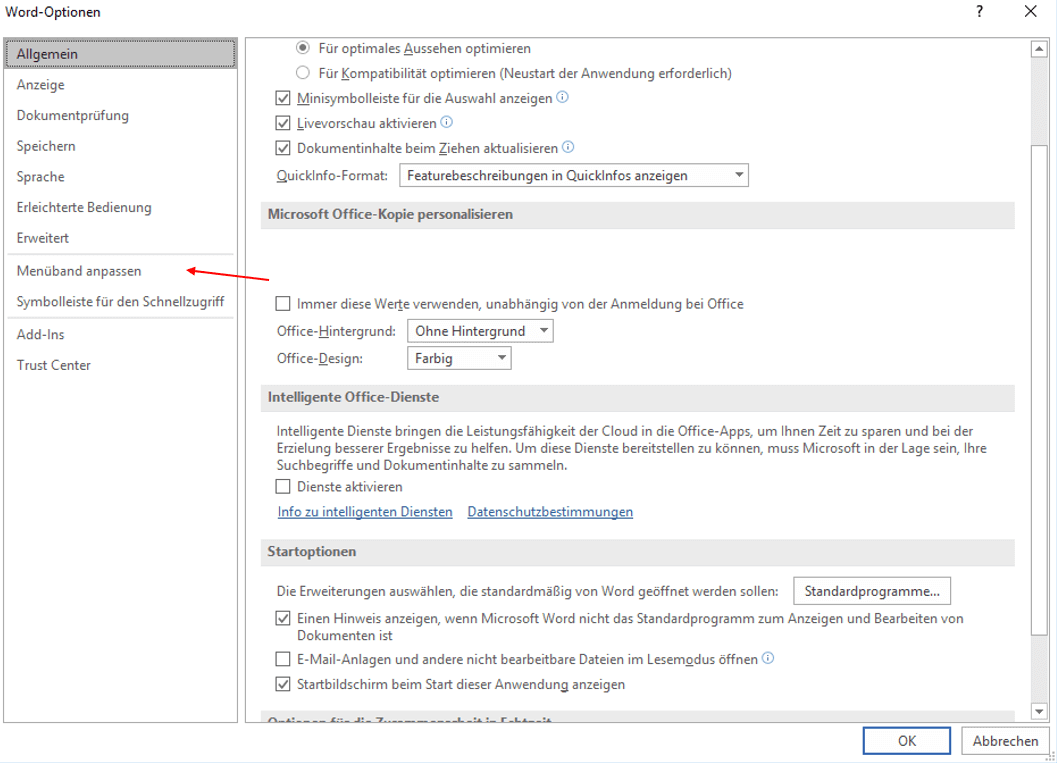Viewport: 1057px width, 763px height.
Task: Click info icon beside Minisymbolleiste option
Action: pyautogui.click(x=562, y=98)
